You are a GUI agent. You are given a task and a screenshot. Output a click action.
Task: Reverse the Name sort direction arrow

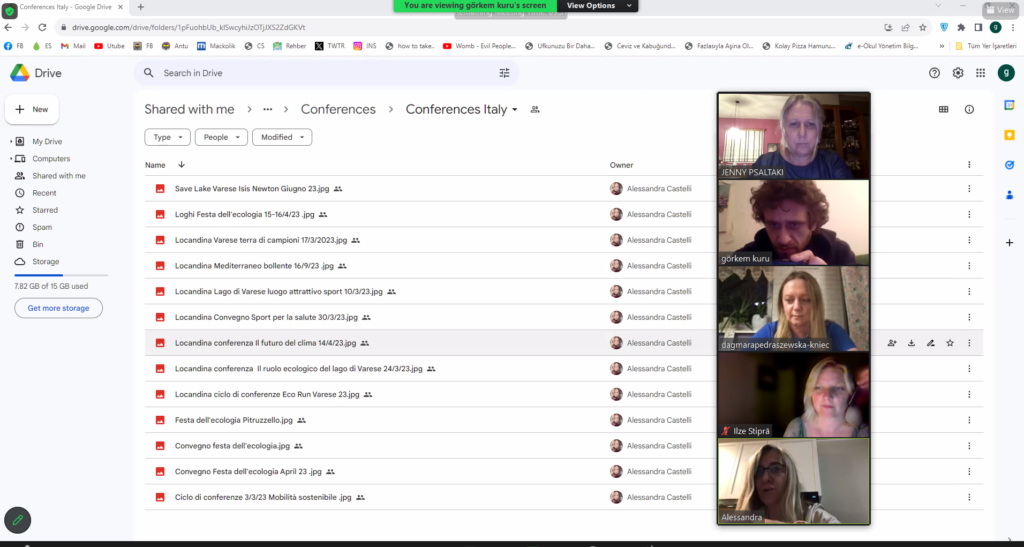[181, 165]
